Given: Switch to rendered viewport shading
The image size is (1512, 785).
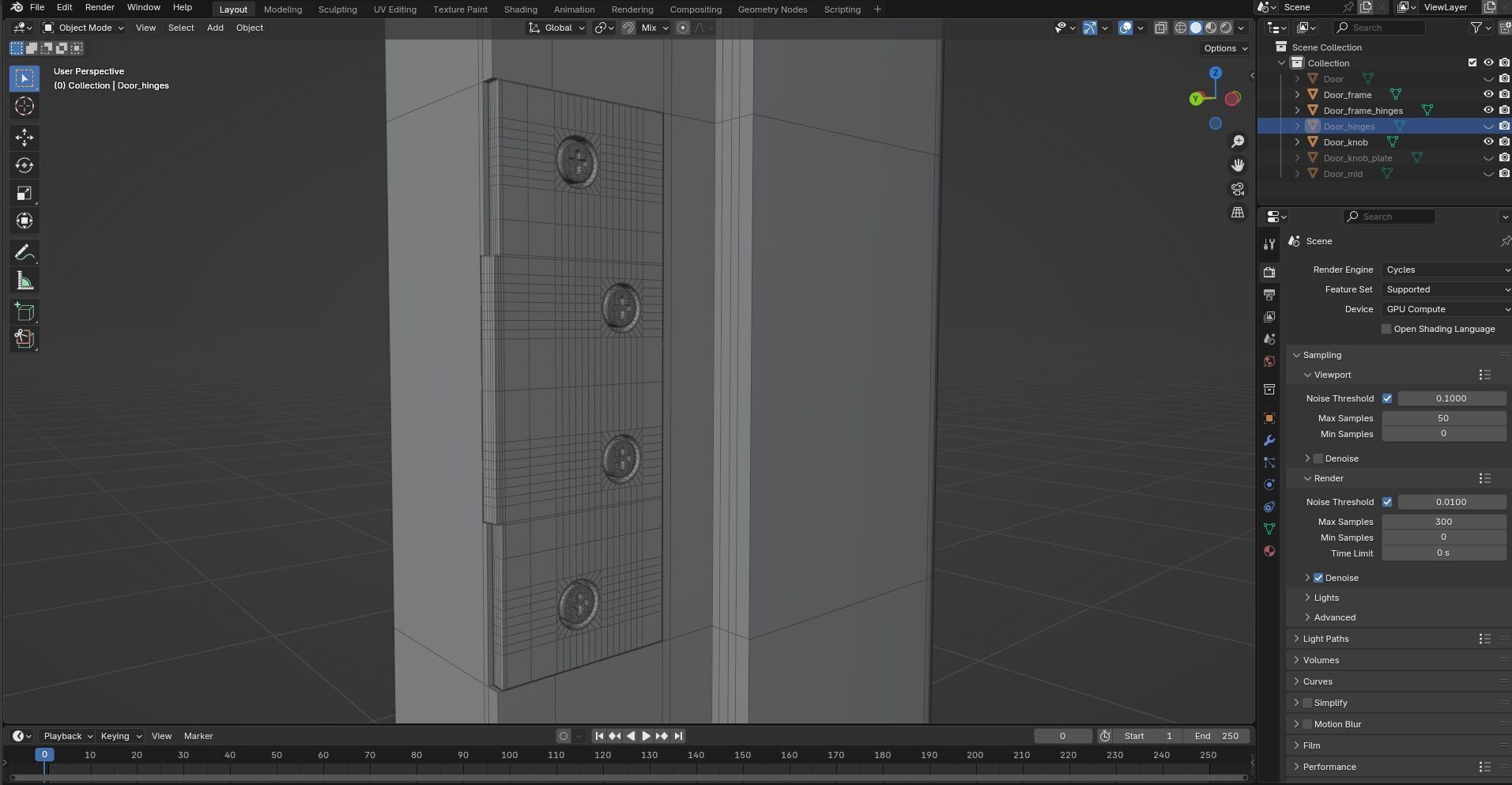Looking at the screenshot, I should [x=1226, y=28].
